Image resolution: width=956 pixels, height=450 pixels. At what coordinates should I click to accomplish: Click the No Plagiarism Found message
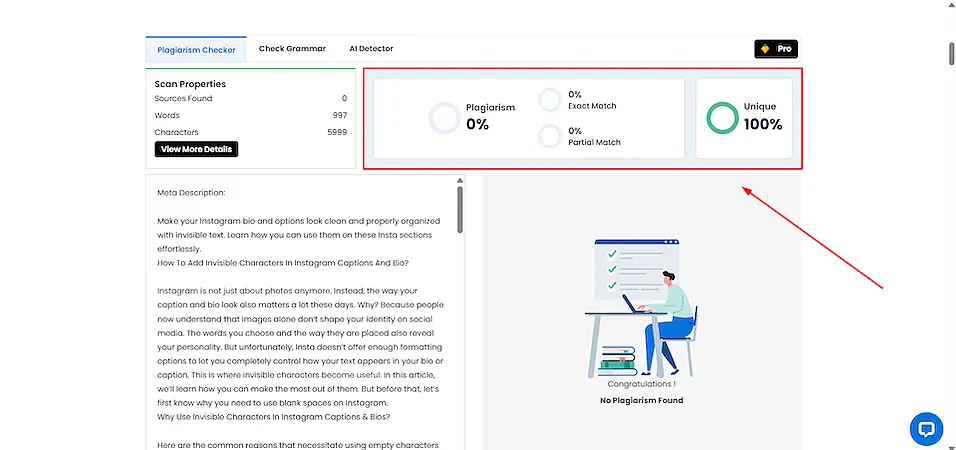pos(641,401)
